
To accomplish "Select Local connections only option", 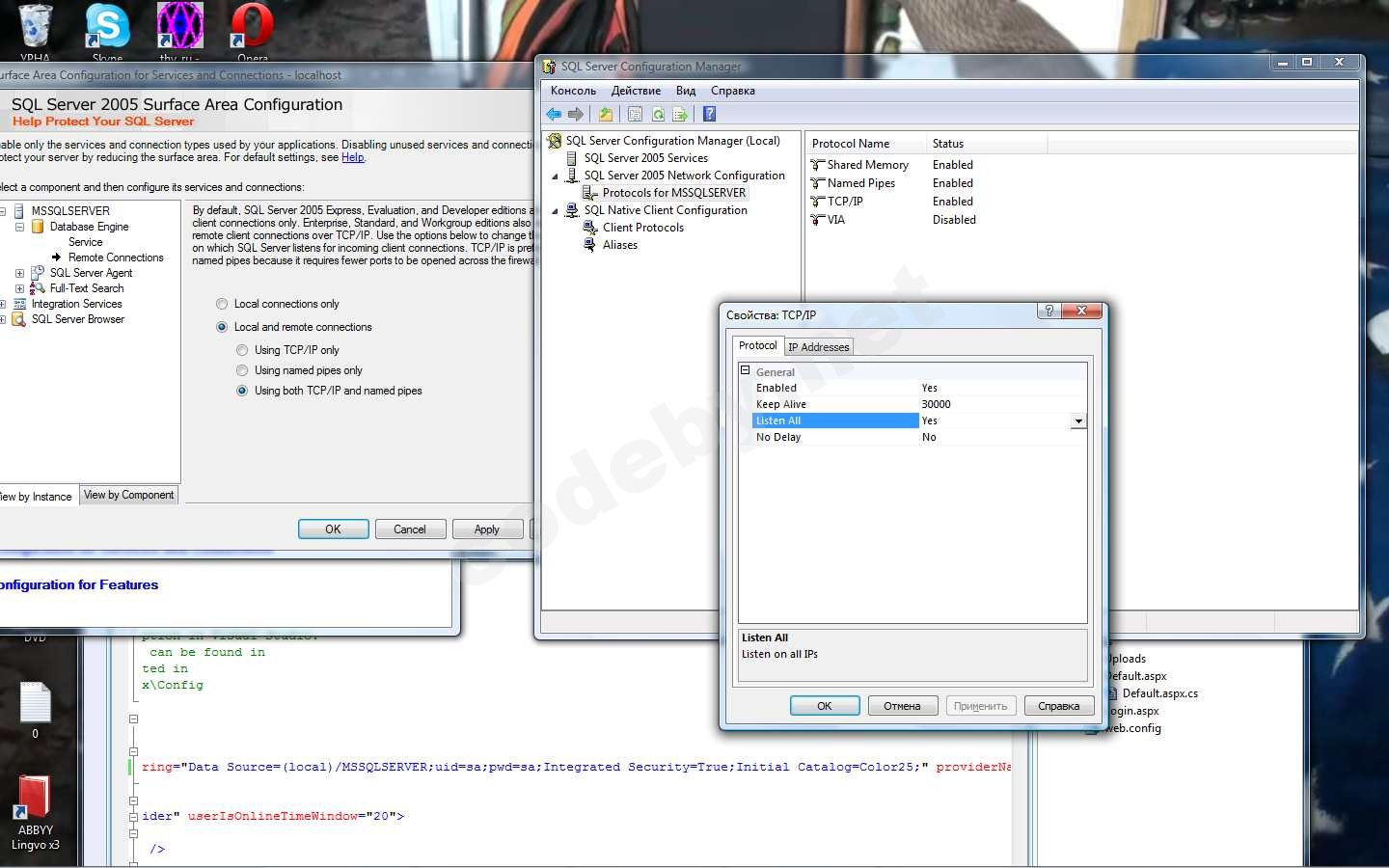I will 222,304.
